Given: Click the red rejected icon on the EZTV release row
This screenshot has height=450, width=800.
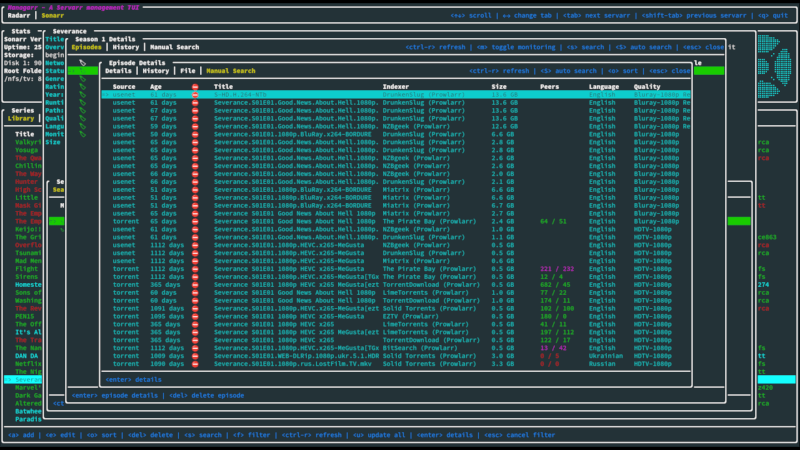Looking at the screenshot, I should coord(195,318).
